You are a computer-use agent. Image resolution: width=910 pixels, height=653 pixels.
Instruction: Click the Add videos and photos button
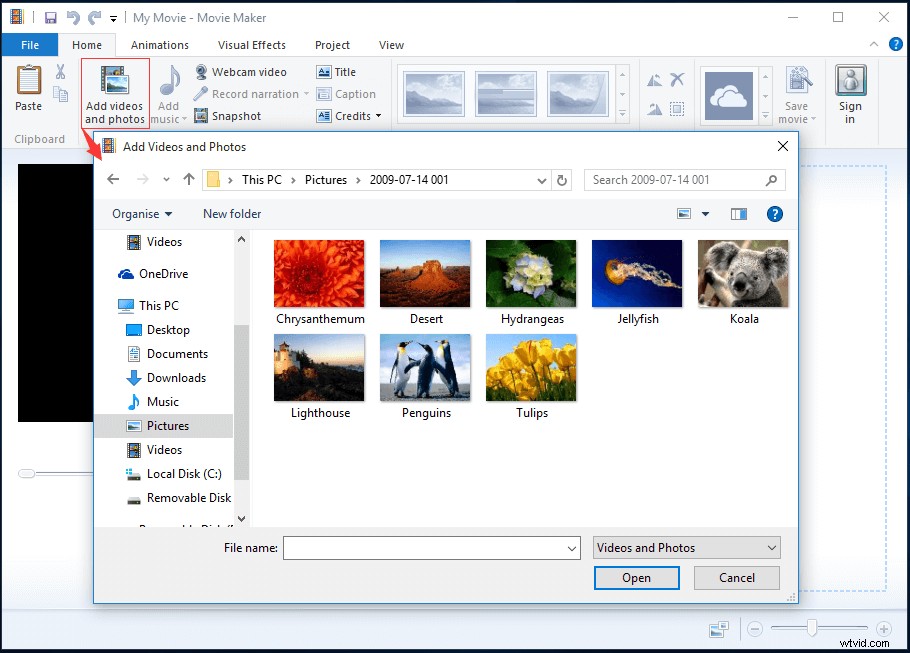click(x=114, y=93)
